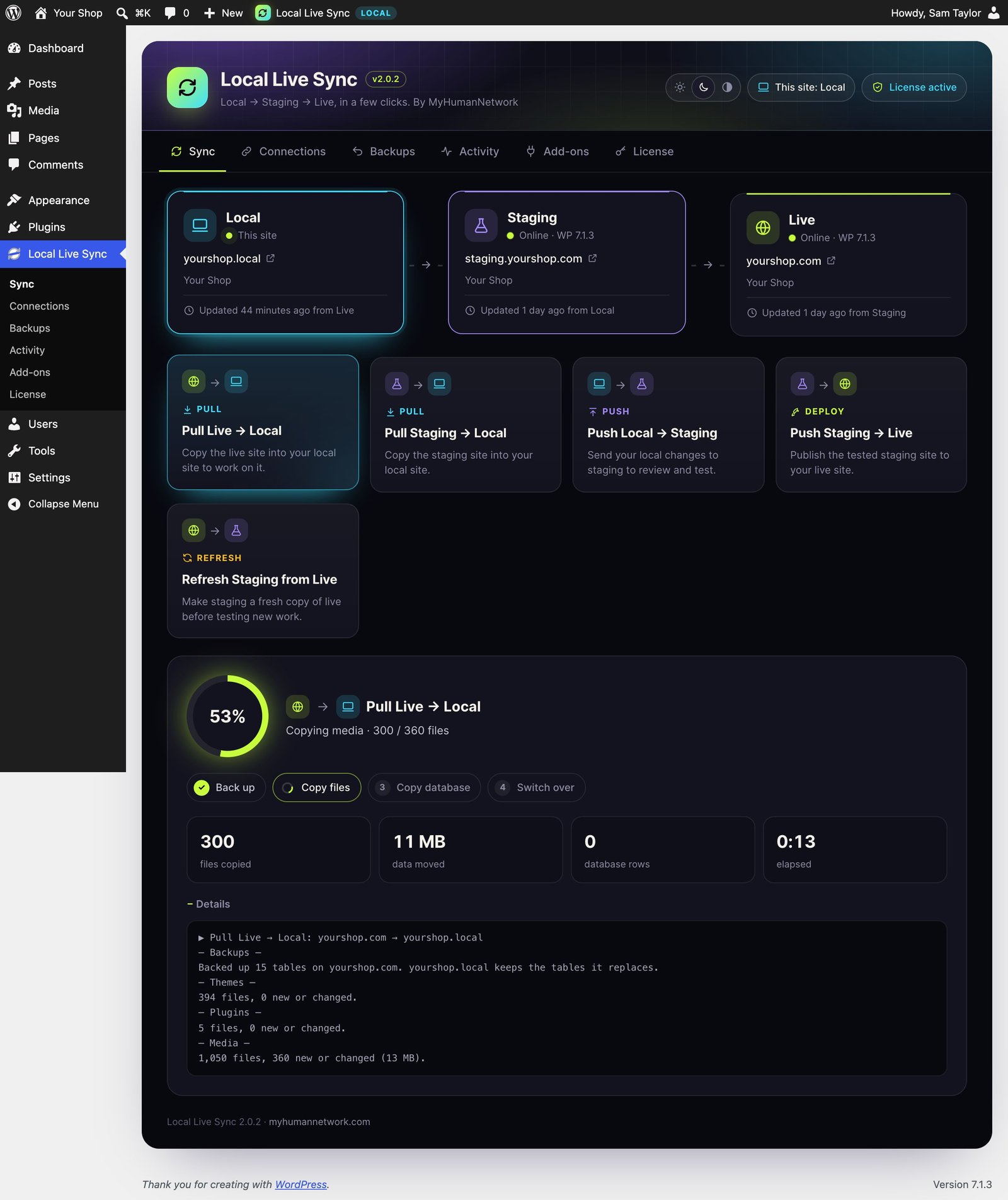Open staging.yourshop.com external link icon

pos(592,258)
